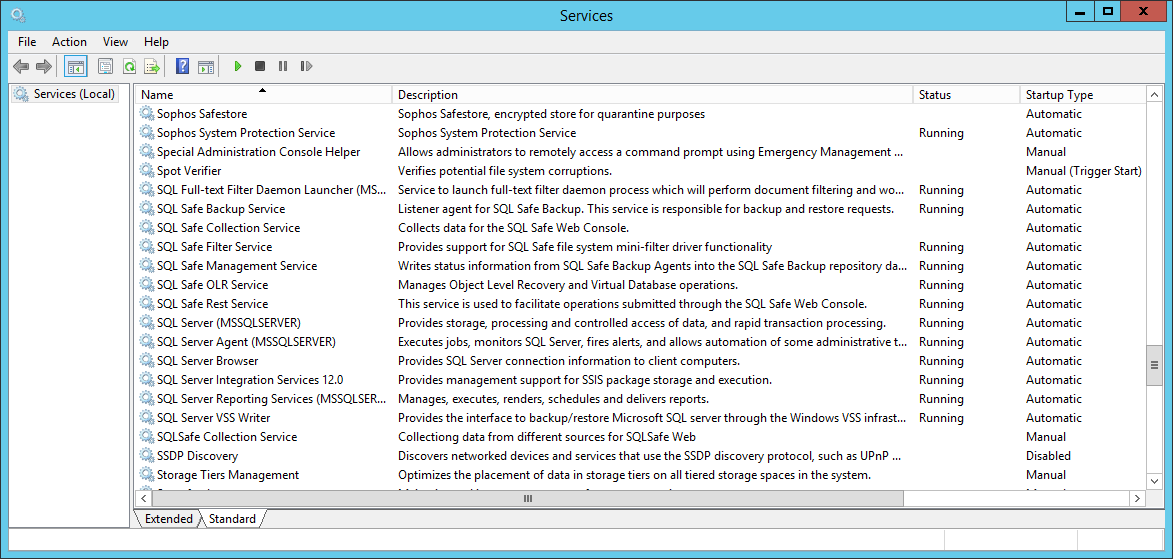1173x559 pixels.
Task: Select SQL Safe Collection Service row
Action: pos(640,227)
